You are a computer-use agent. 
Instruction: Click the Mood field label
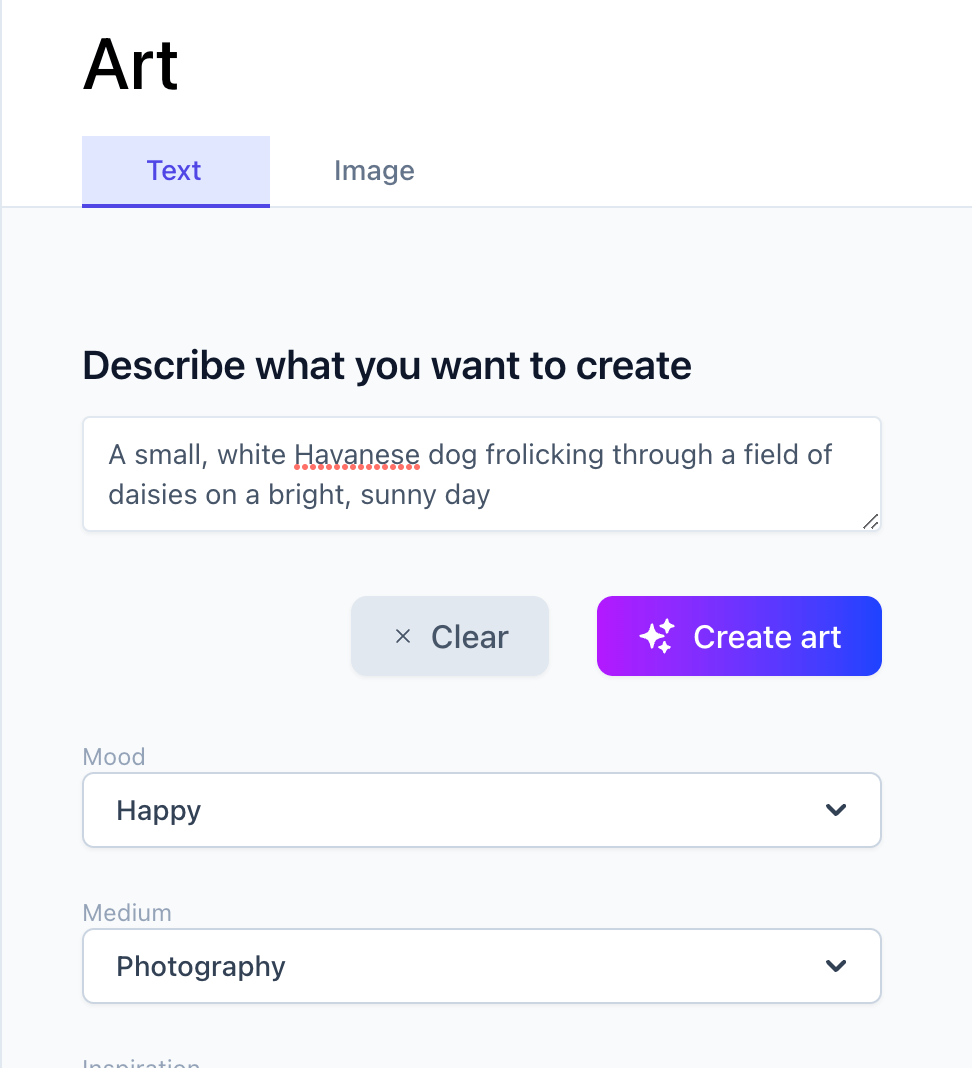[114, 757]
